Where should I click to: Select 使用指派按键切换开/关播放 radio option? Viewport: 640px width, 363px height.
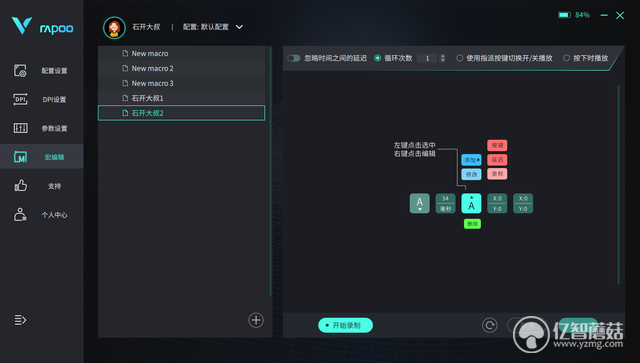[459, 58]
